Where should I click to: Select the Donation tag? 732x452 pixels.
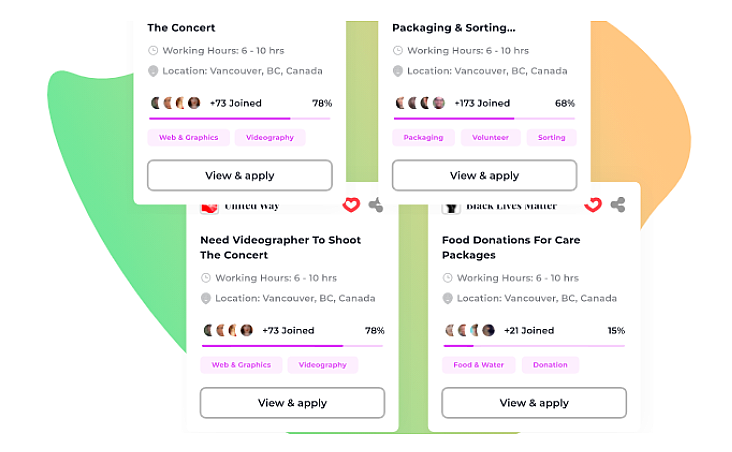point(550,365)
